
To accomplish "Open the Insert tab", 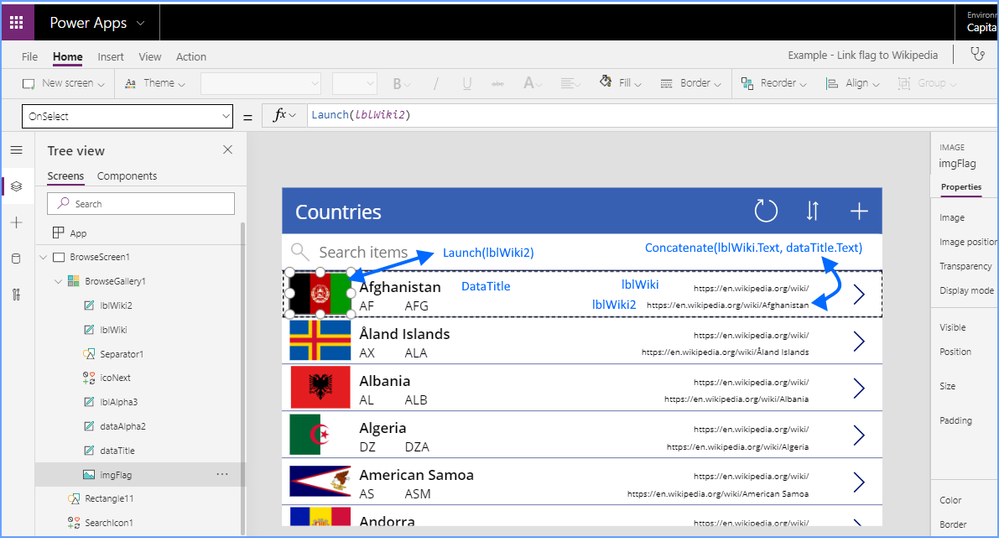I will point(111,57).
